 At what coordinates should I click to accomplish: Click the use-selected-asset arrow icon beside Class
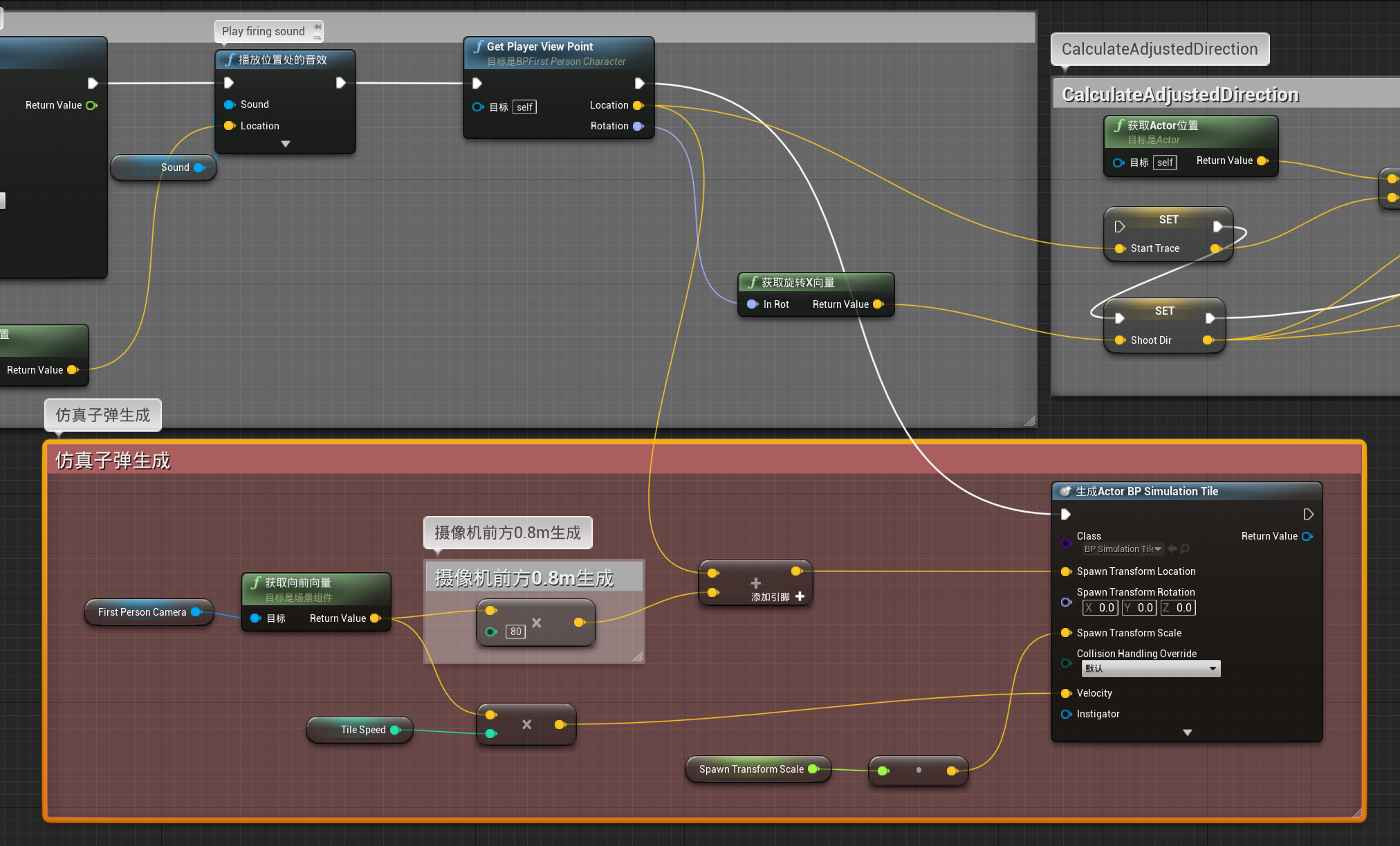(x=1174, y=549)
